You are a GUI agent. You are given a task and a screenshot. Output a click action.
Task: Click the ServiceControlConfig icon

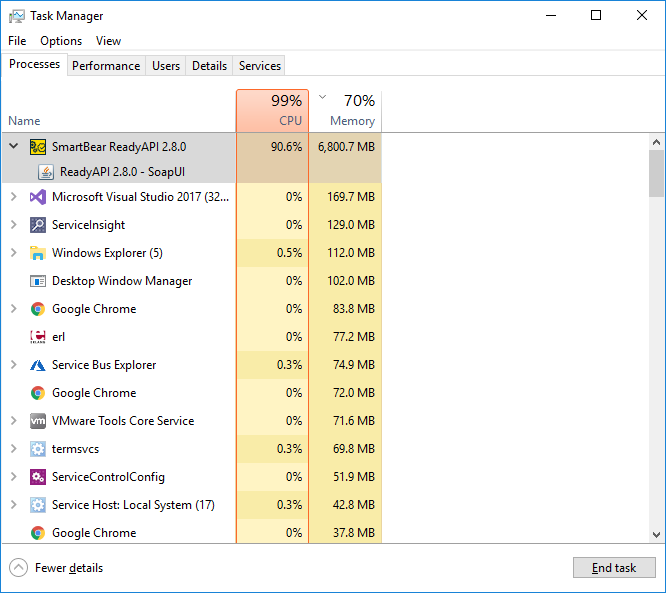[38, 477]
